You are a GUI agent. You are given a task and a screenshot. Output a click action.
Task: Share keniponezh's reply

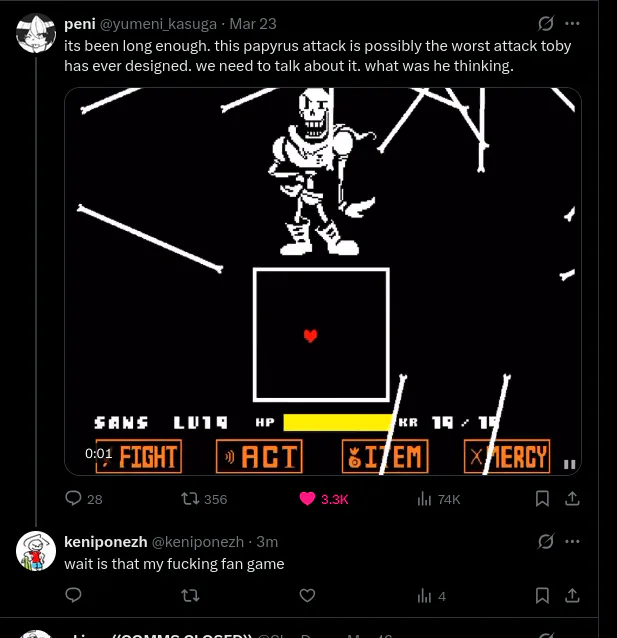pos(572,596)
